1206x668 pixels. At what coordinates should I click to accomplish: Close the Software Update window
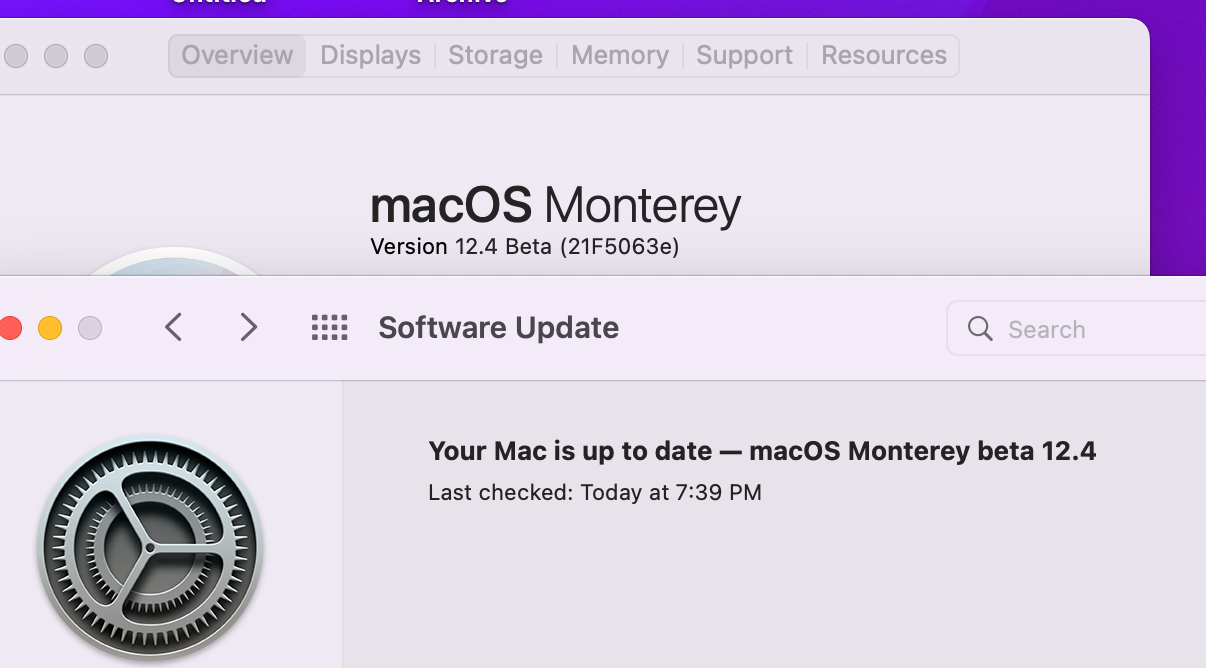coord(10,328)
